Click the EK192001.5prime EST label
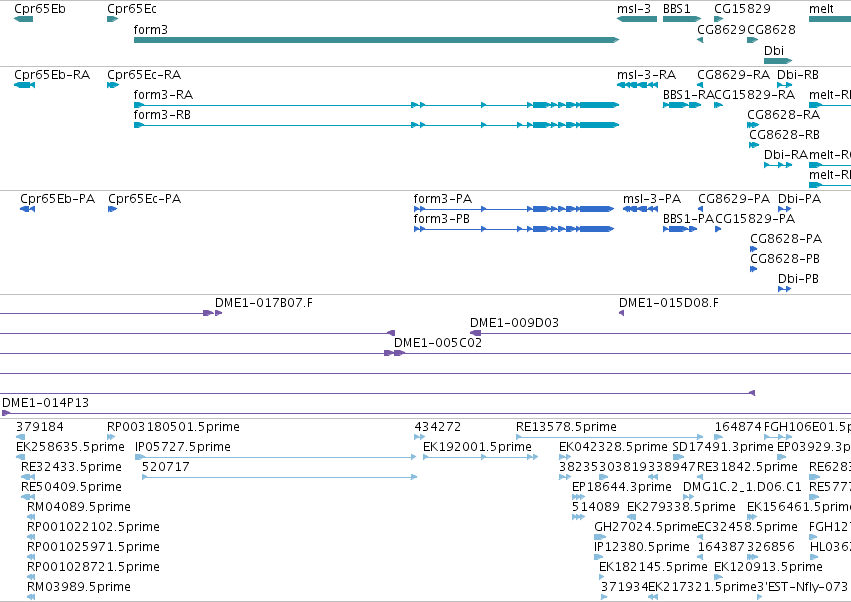 pyautogui.click(x=477, y=447)
